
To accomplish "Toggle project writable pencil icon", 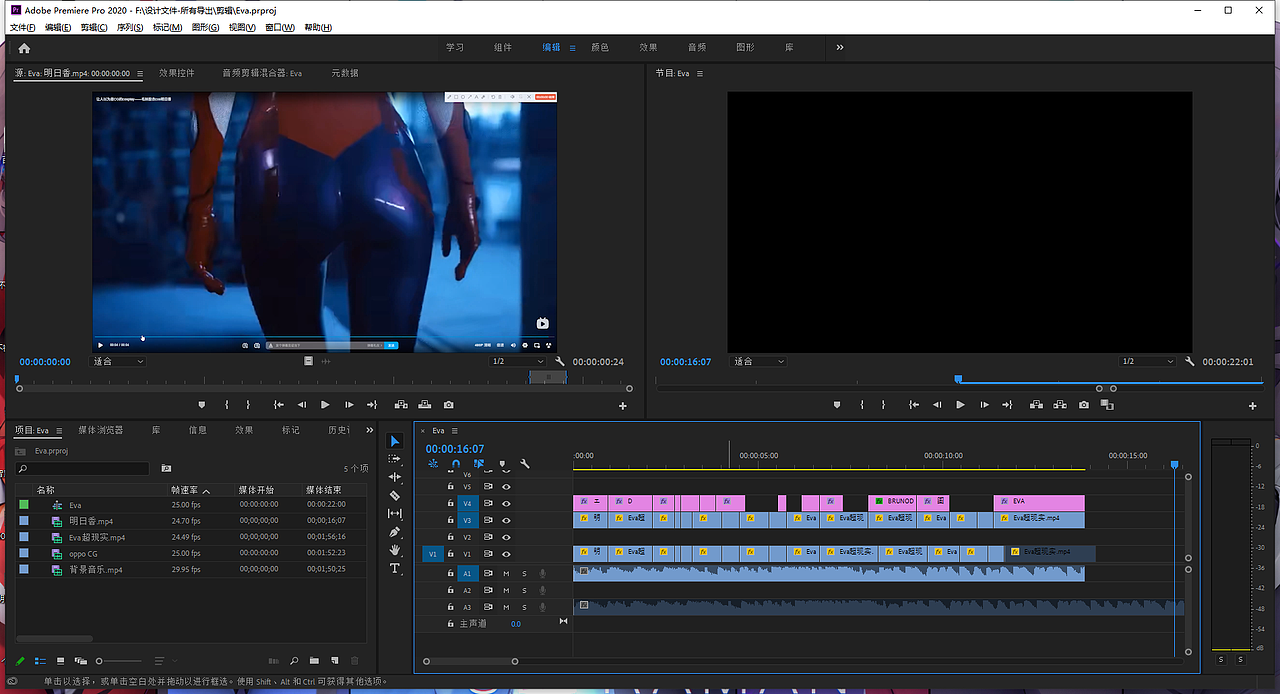I will (20, 661).
